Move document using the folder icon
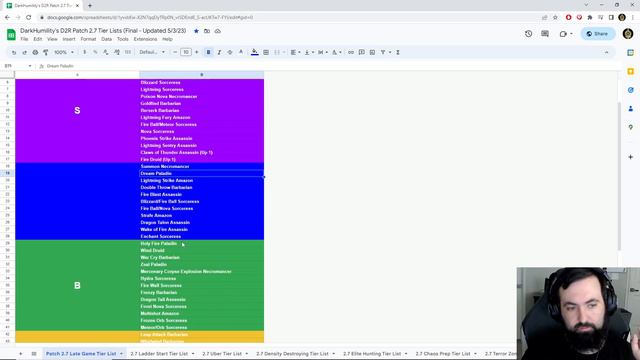640x360 pixels. click(x=207, y=31)
